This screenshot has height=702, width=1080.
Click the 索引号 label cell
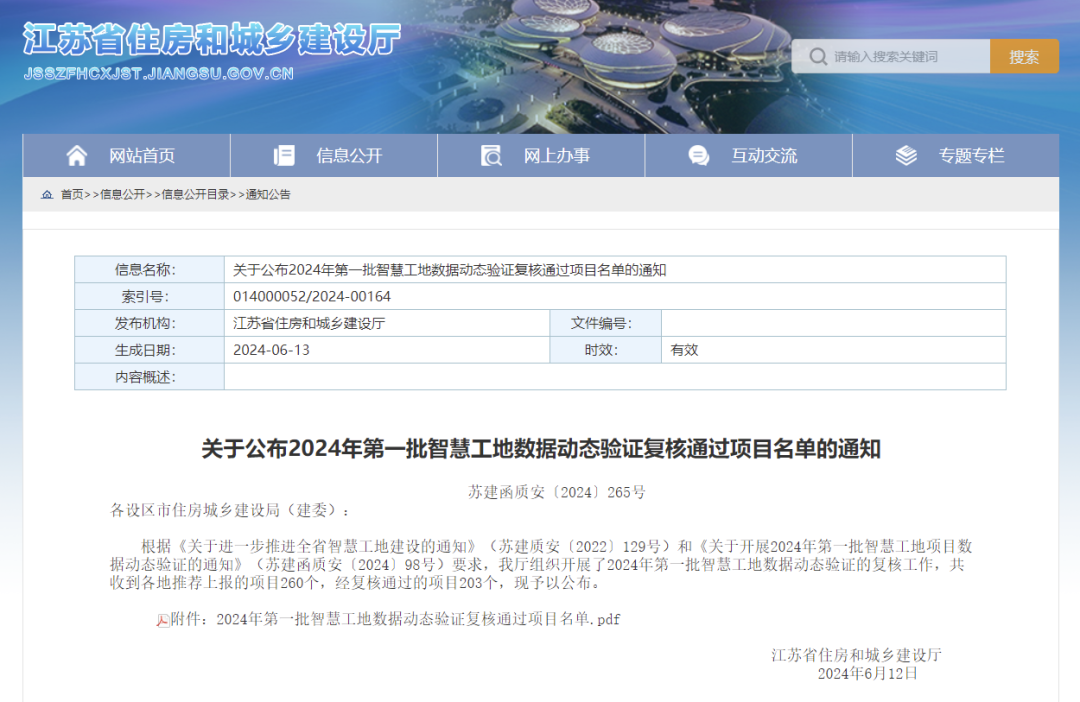point(149,296)
